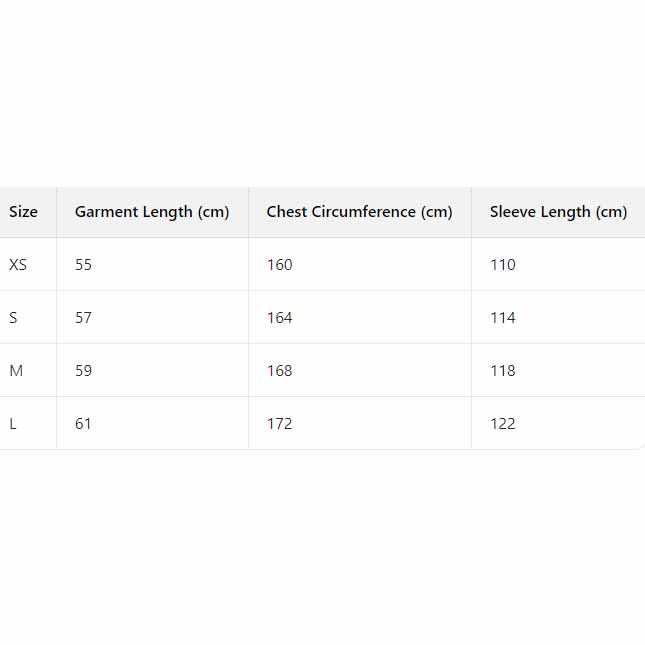Click garment length value 57
This screenshot has height=645, width=645.
click(83, 318)
